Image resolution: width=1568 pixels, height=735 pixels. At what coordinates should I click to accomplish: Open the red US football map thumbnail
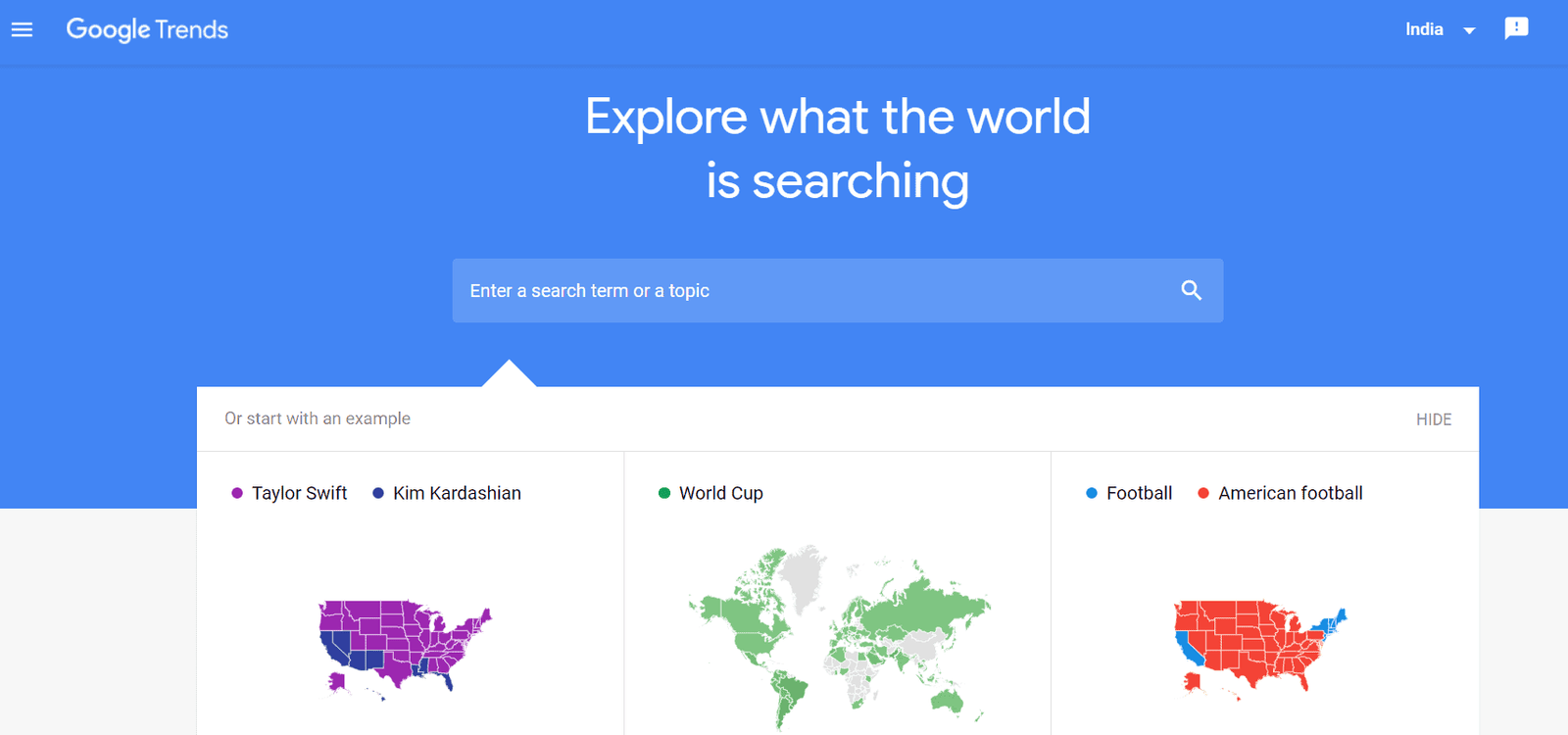click(x=1260, y=649)
